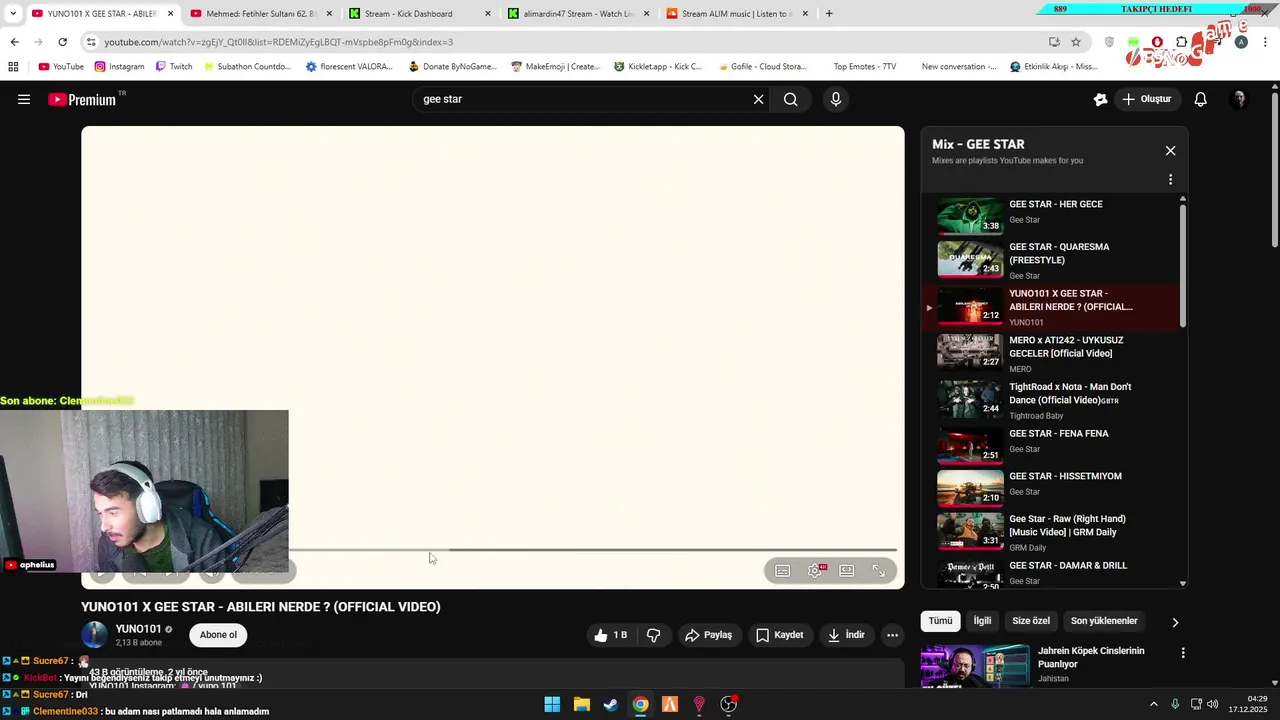Open Jahrein Köpek Cinslerinin Puanlıyor thumbnail
This screenshot has width=1280, height=720.
(x=975, y=666)
